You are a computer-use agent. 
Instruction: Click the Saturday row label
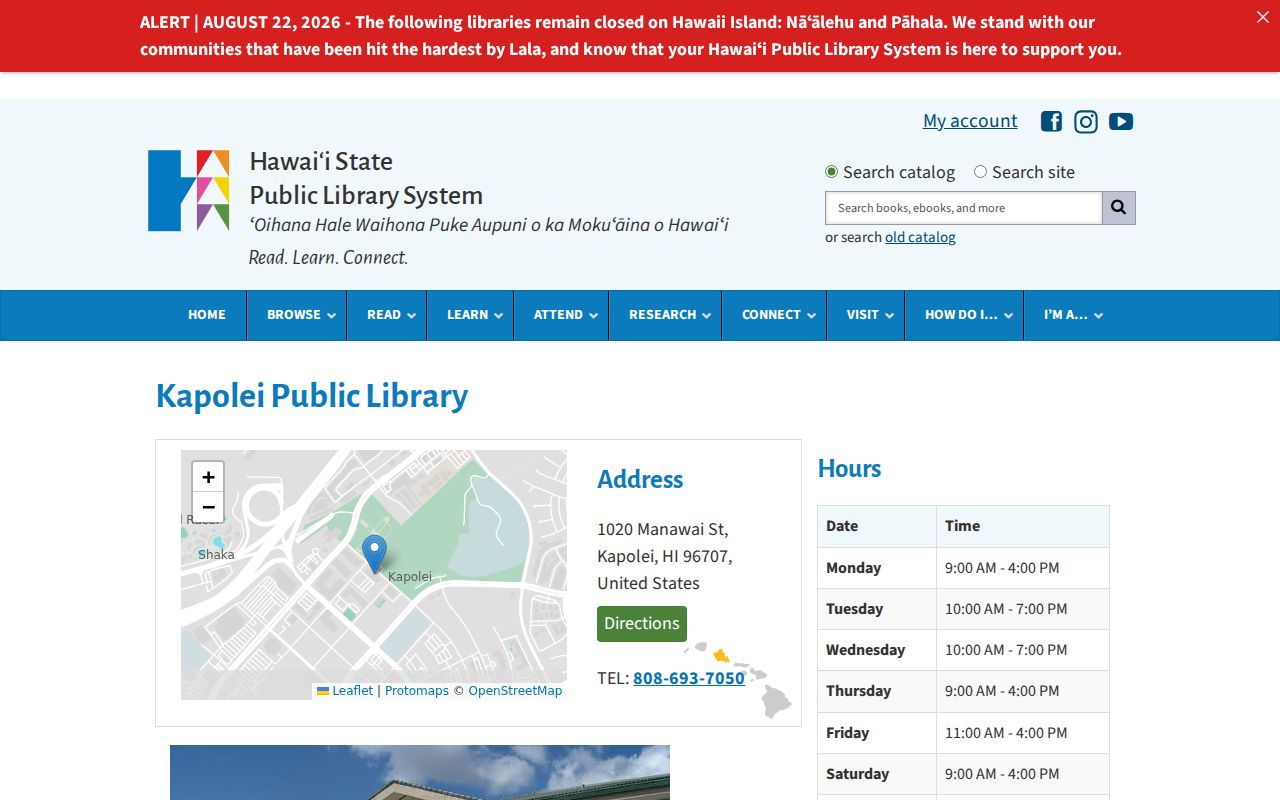pyautogui.click(x=857, y=774)
